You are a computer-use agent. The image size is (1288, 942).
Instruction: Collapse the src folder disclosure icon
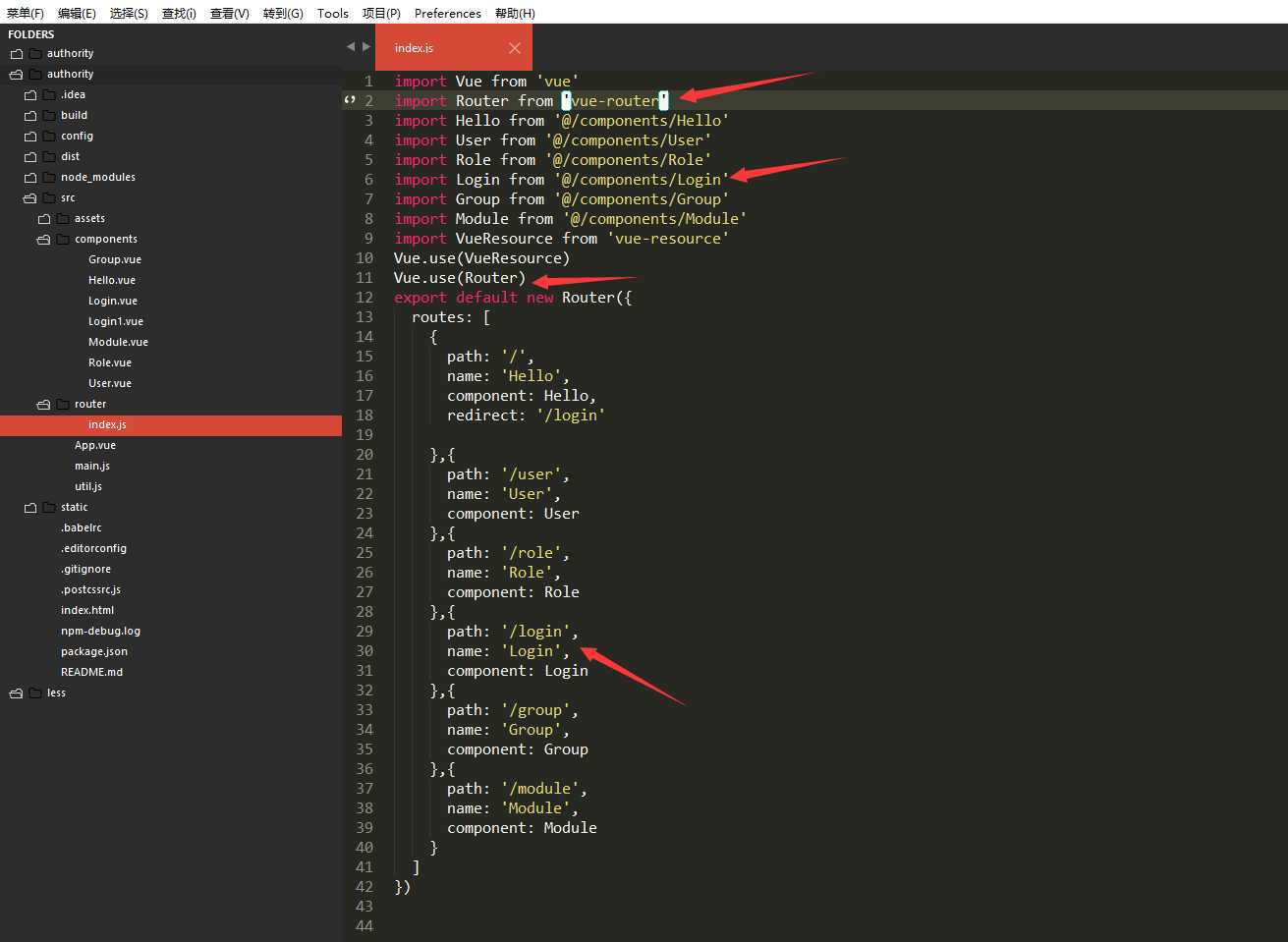coord(30,198)
